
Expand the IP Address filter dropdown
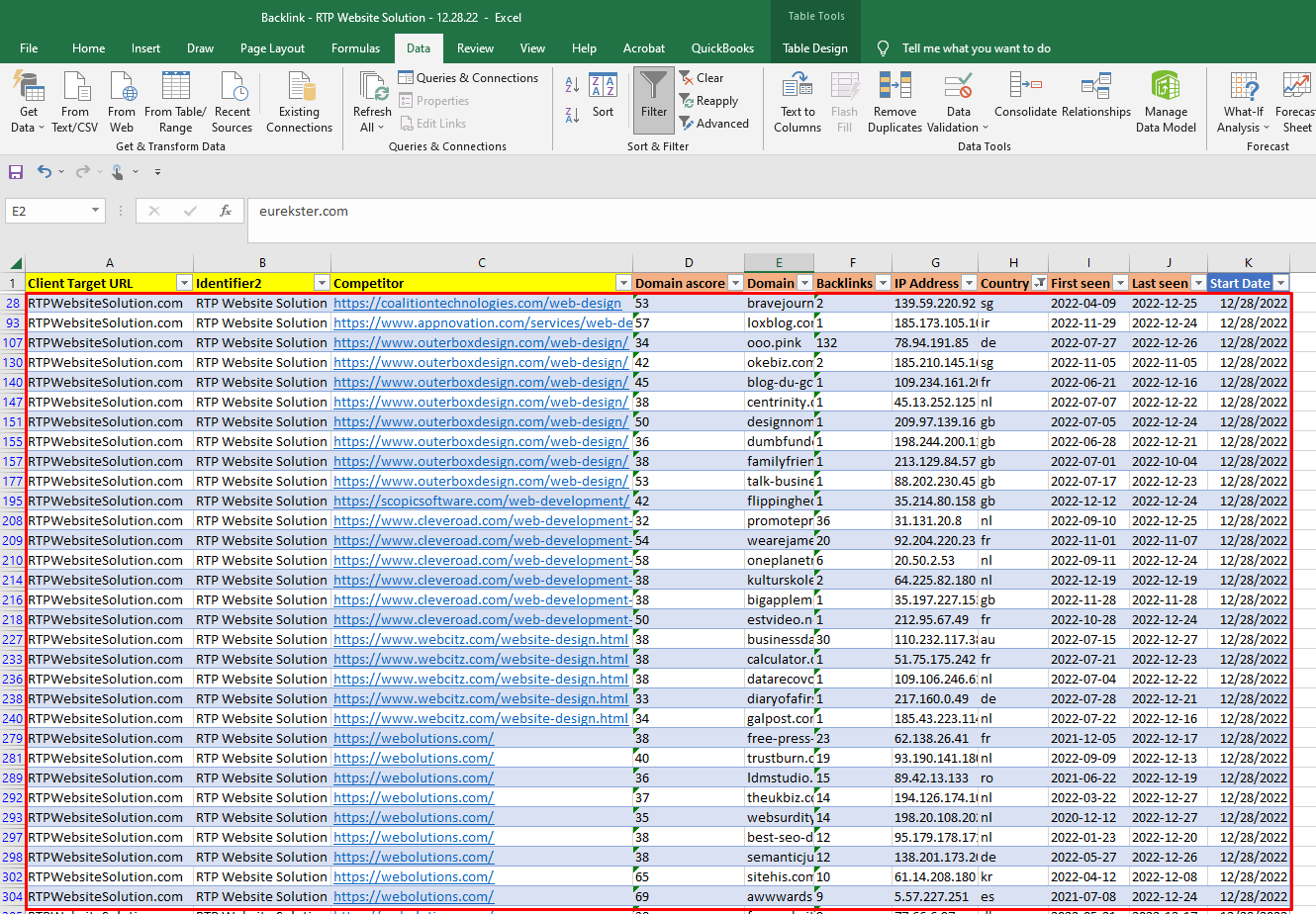point(969,283)
